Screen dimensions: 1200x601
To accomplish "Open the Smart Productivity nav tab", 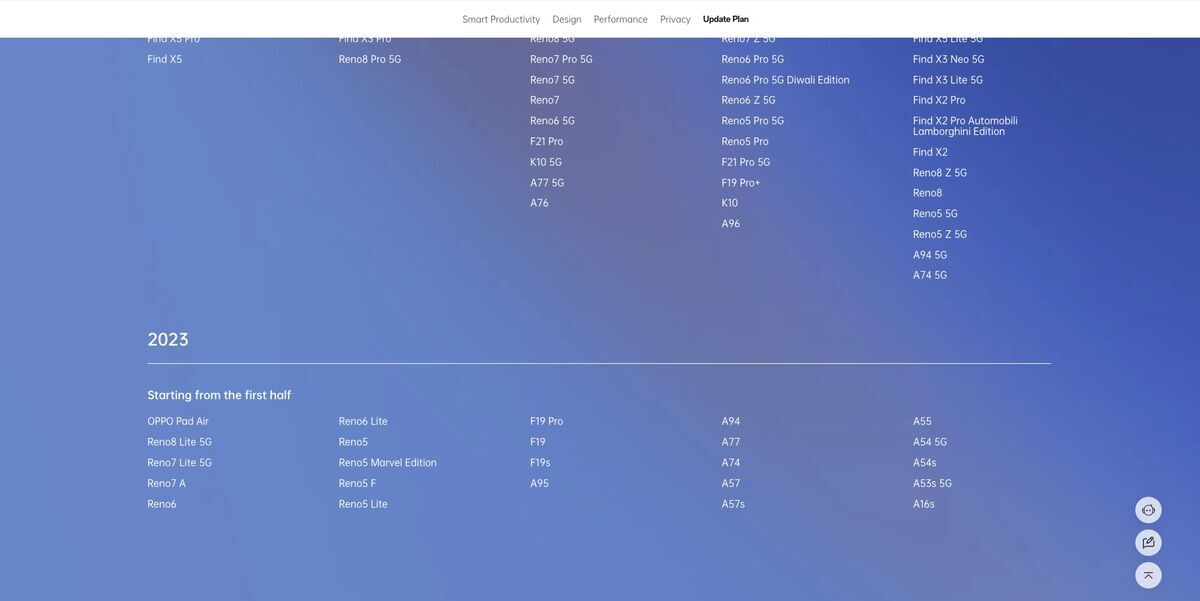I will (501, 19).
